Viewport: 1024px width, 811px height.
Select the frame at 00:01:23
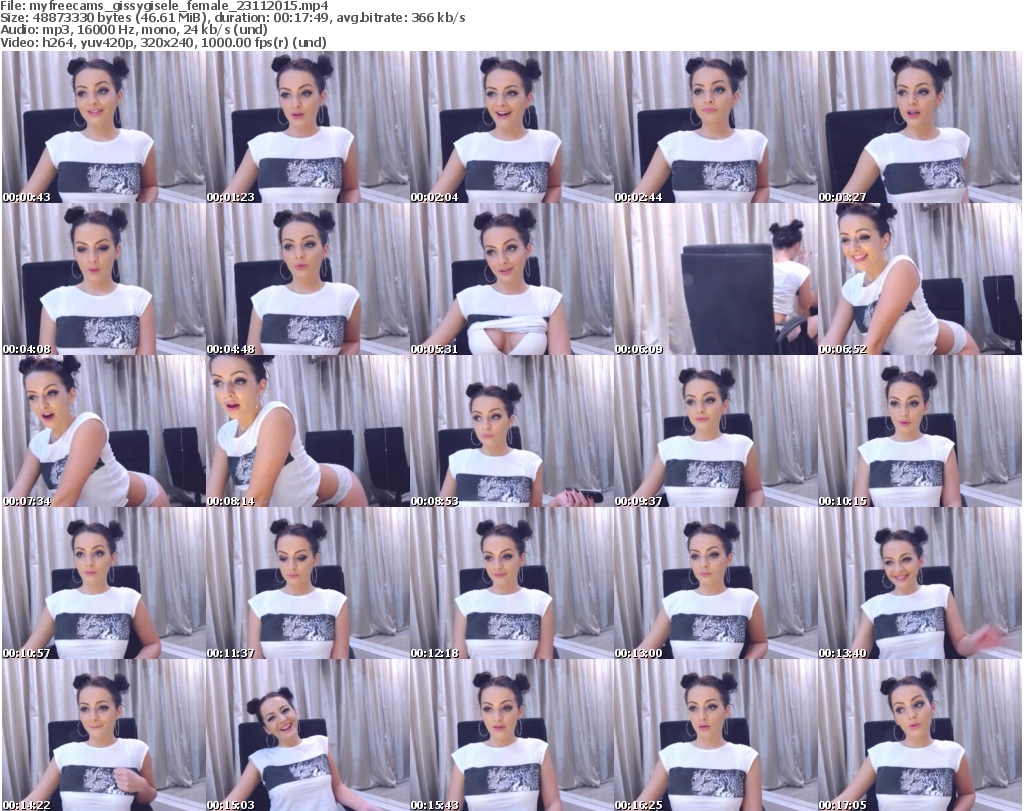(x=307, y=127)
